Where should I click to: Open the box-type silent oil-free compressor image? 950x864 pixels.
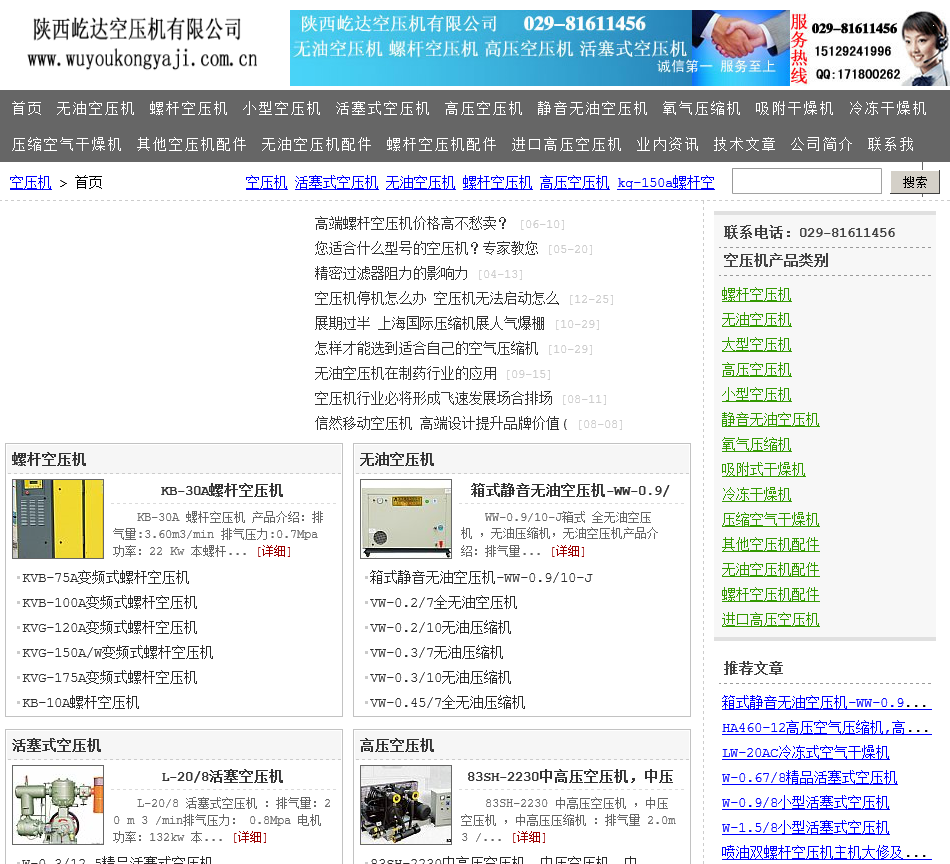405,519
